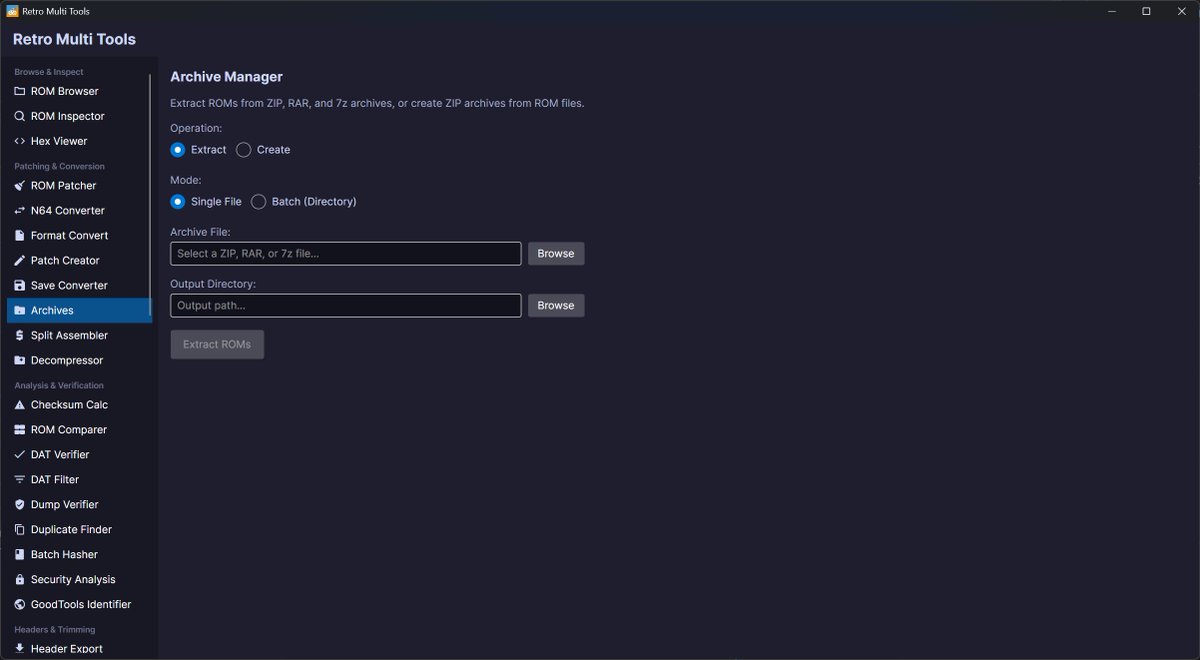The height and width of the screenshot is (660, 1200).
Task: Click the swap arrows icon for N64 Converter
Action: 20,210
